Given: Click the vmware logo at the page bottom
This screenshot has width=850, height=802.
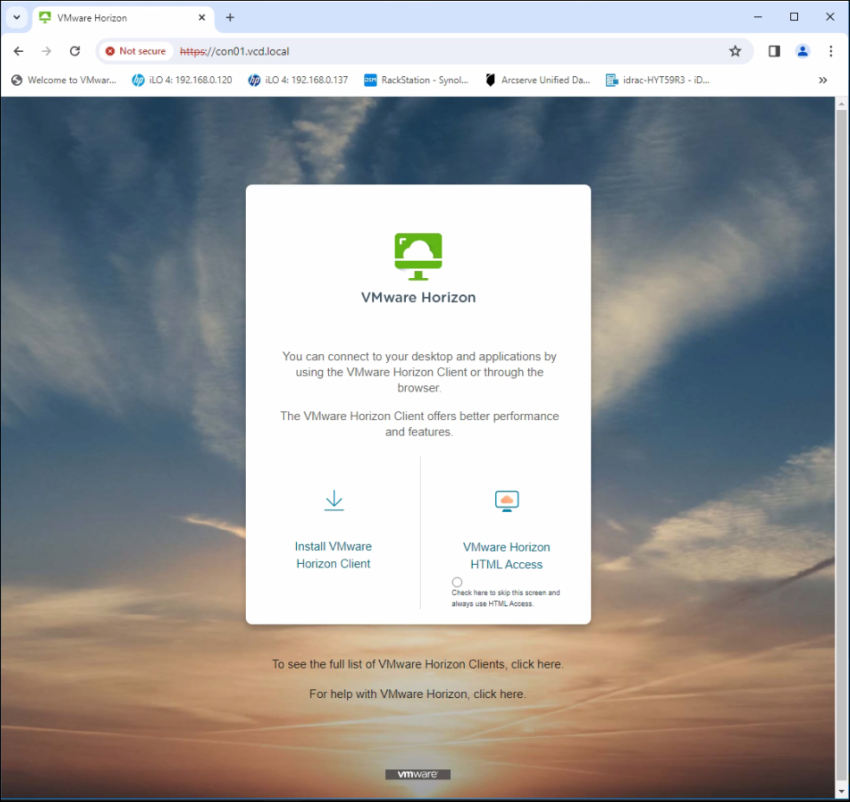Looking at the screenshot, I should tap(418, 773).
